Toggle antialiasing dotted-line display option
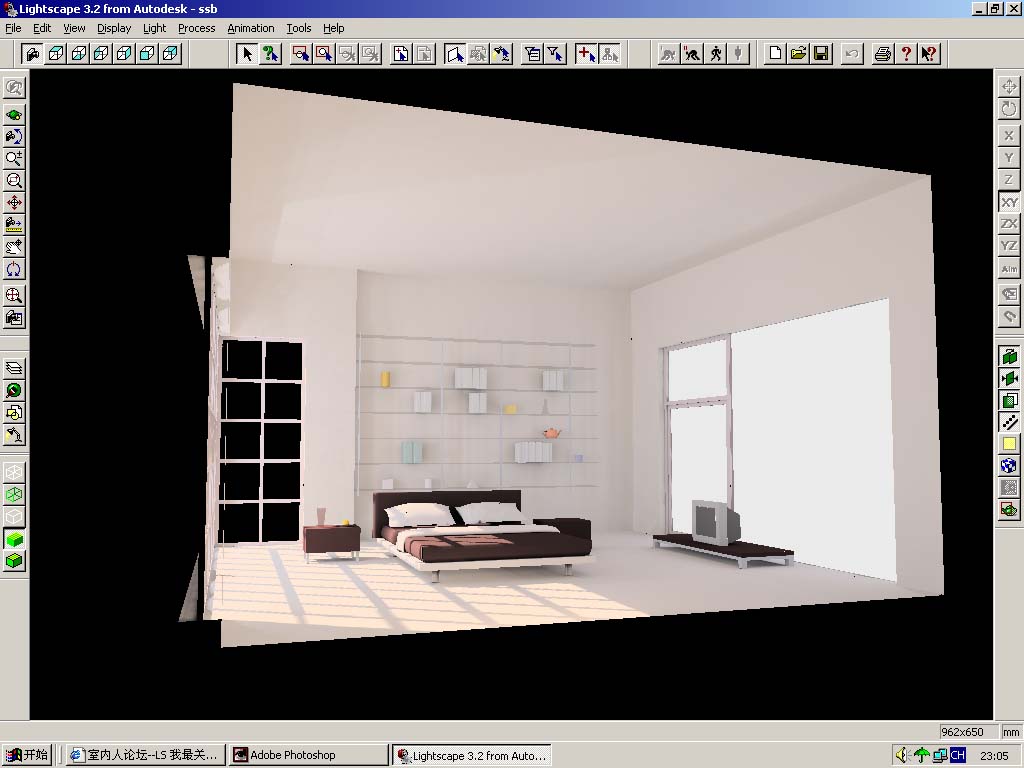 click(1009, 422)
